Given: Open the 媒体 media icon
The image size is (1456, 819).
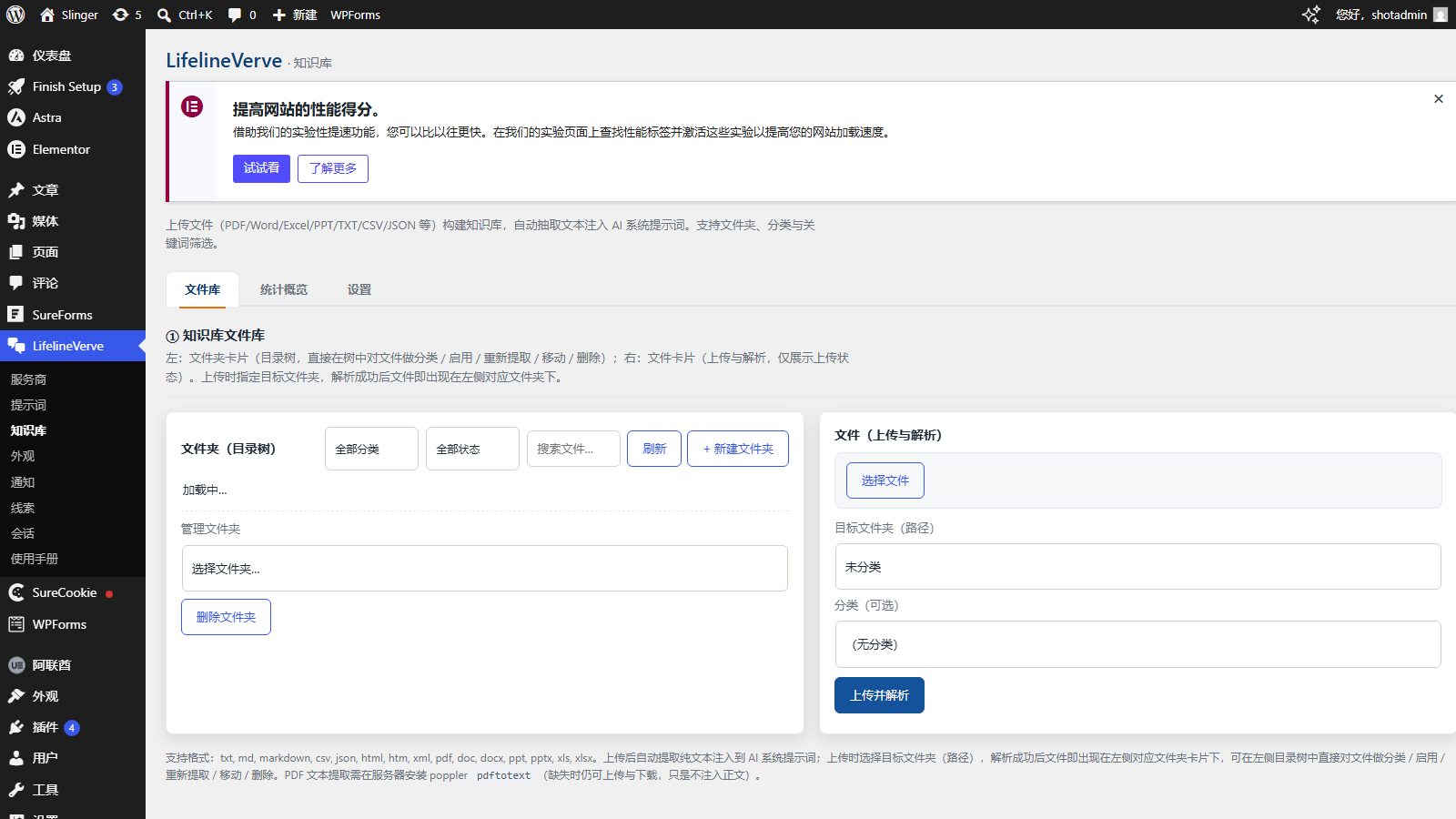Looking at the screenshot, I should point(16,221).
